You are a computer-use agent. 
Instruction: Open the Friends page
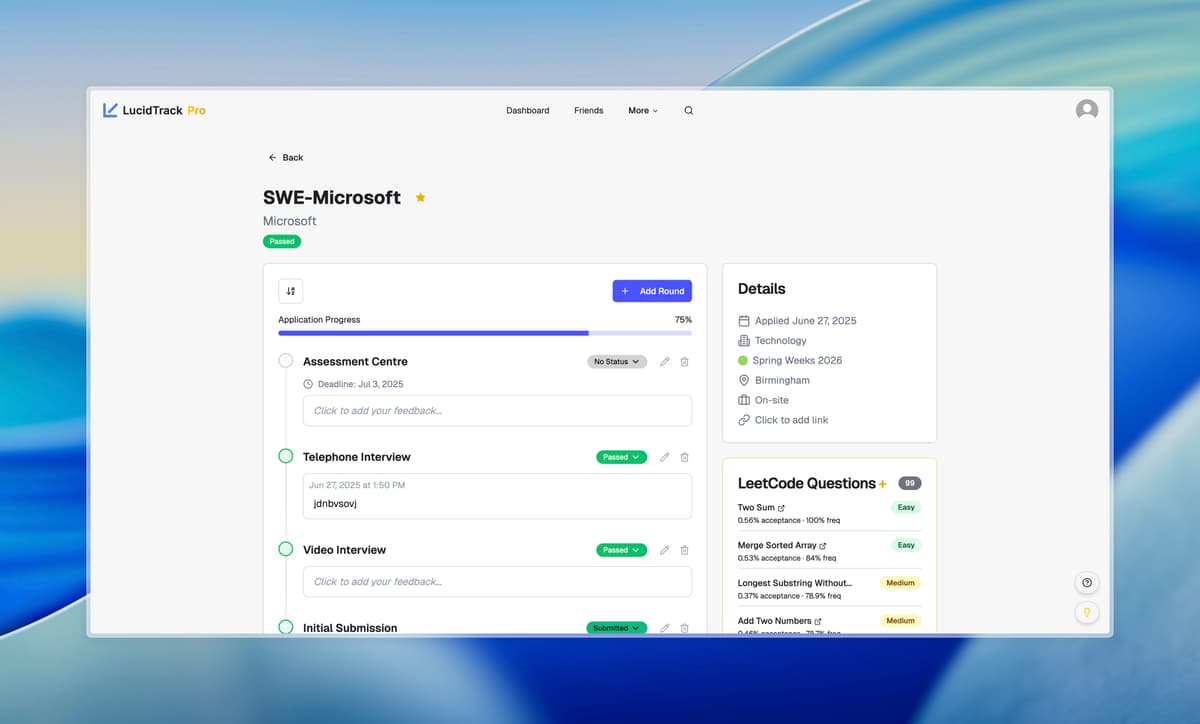tap(589, 111)
